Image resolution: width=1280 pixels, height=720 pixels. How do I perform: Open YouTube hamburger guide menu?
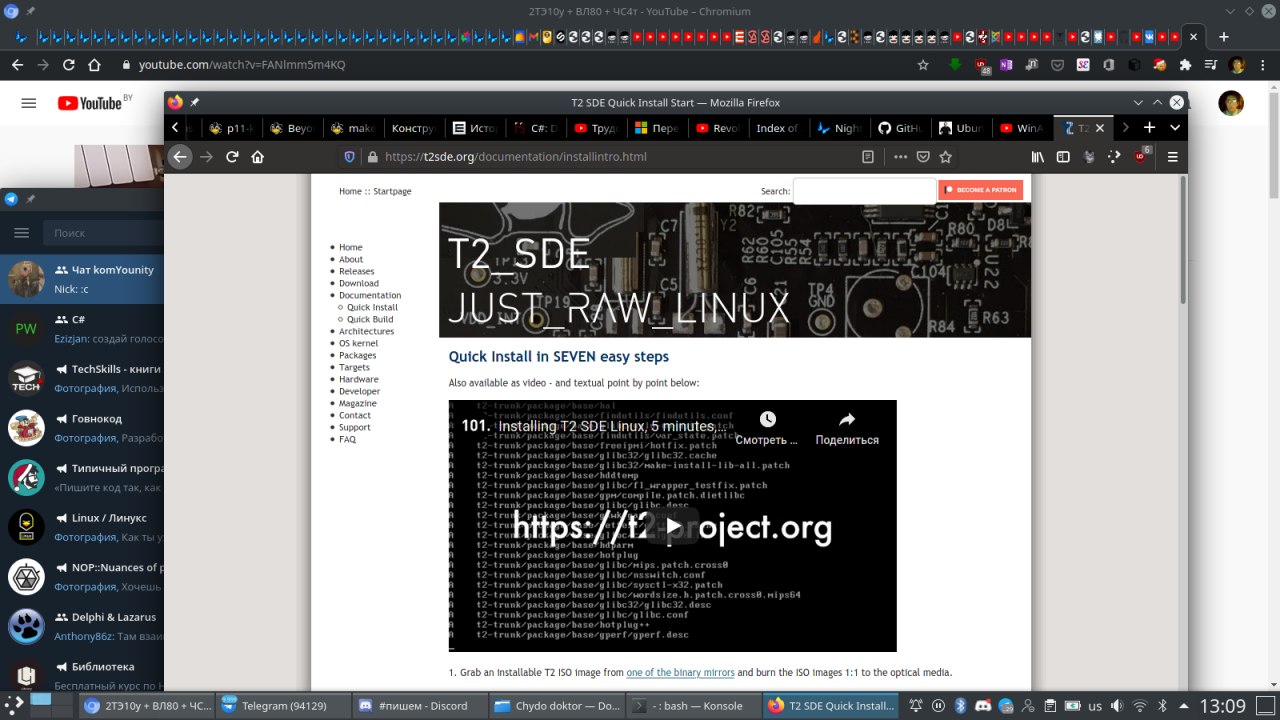click(28, 103)
